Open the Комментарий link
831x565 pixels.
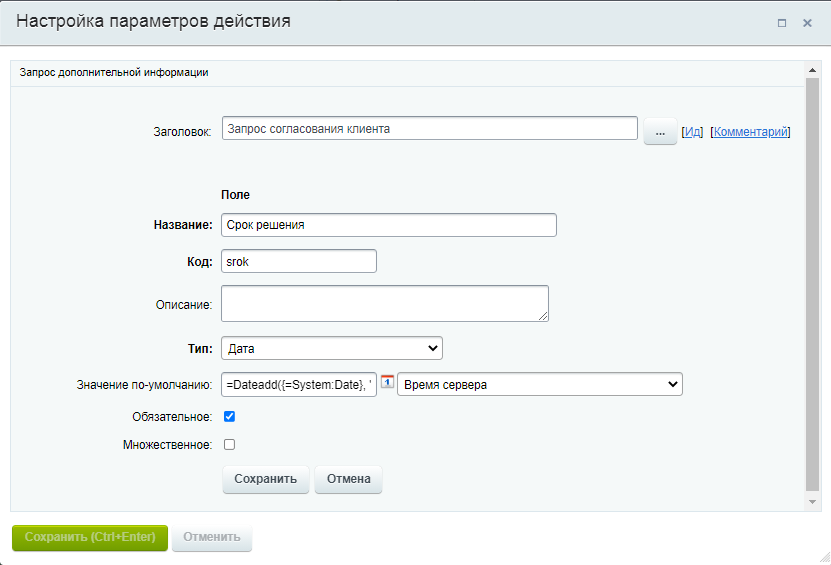click(750, 131)
